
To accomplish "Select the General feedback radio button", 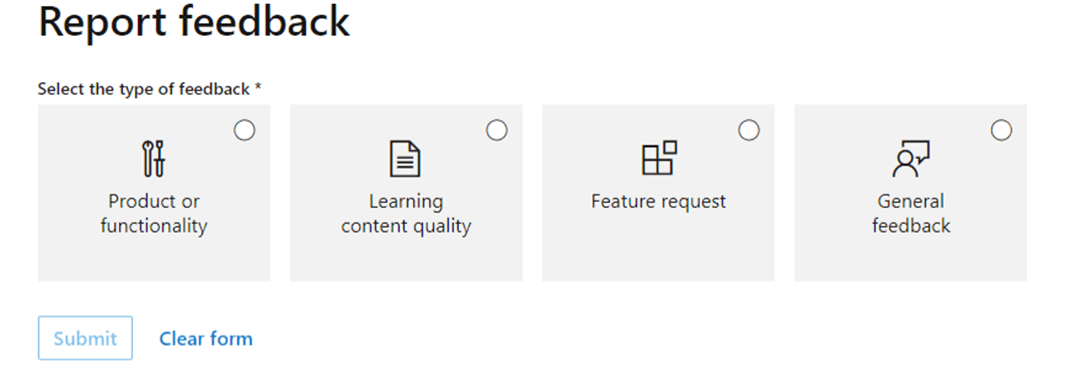I will pos(1001,130).
